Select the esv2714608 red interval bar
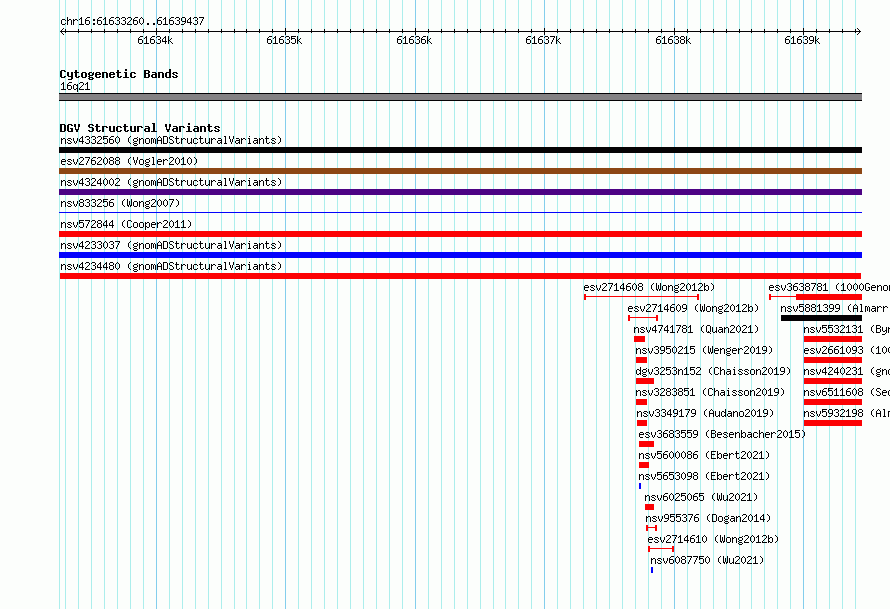The height and width of the screenshot is (609, 890). click(641, 297)
